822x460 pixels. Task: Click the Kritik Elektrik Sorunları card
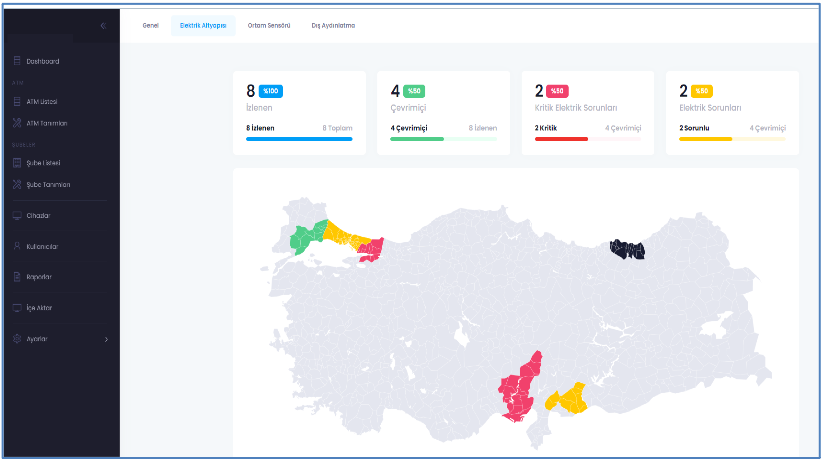point(587,112)
